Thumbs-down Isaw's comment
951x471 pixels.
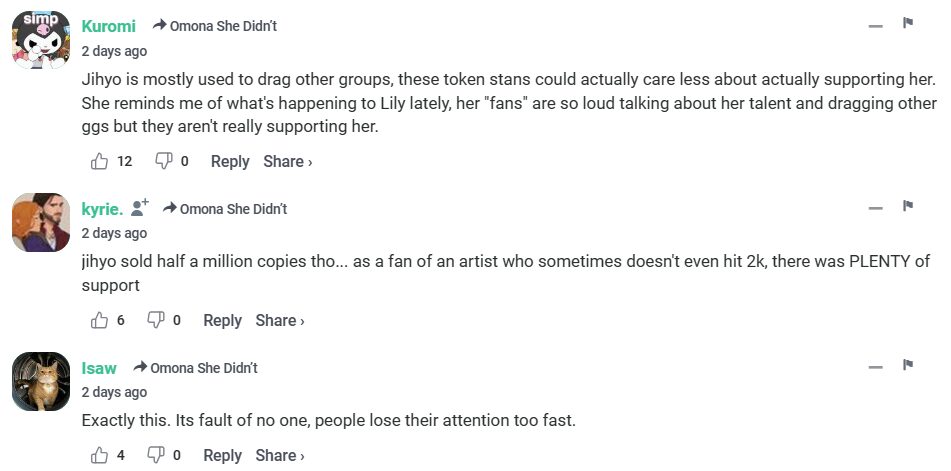tap(156, 455)
